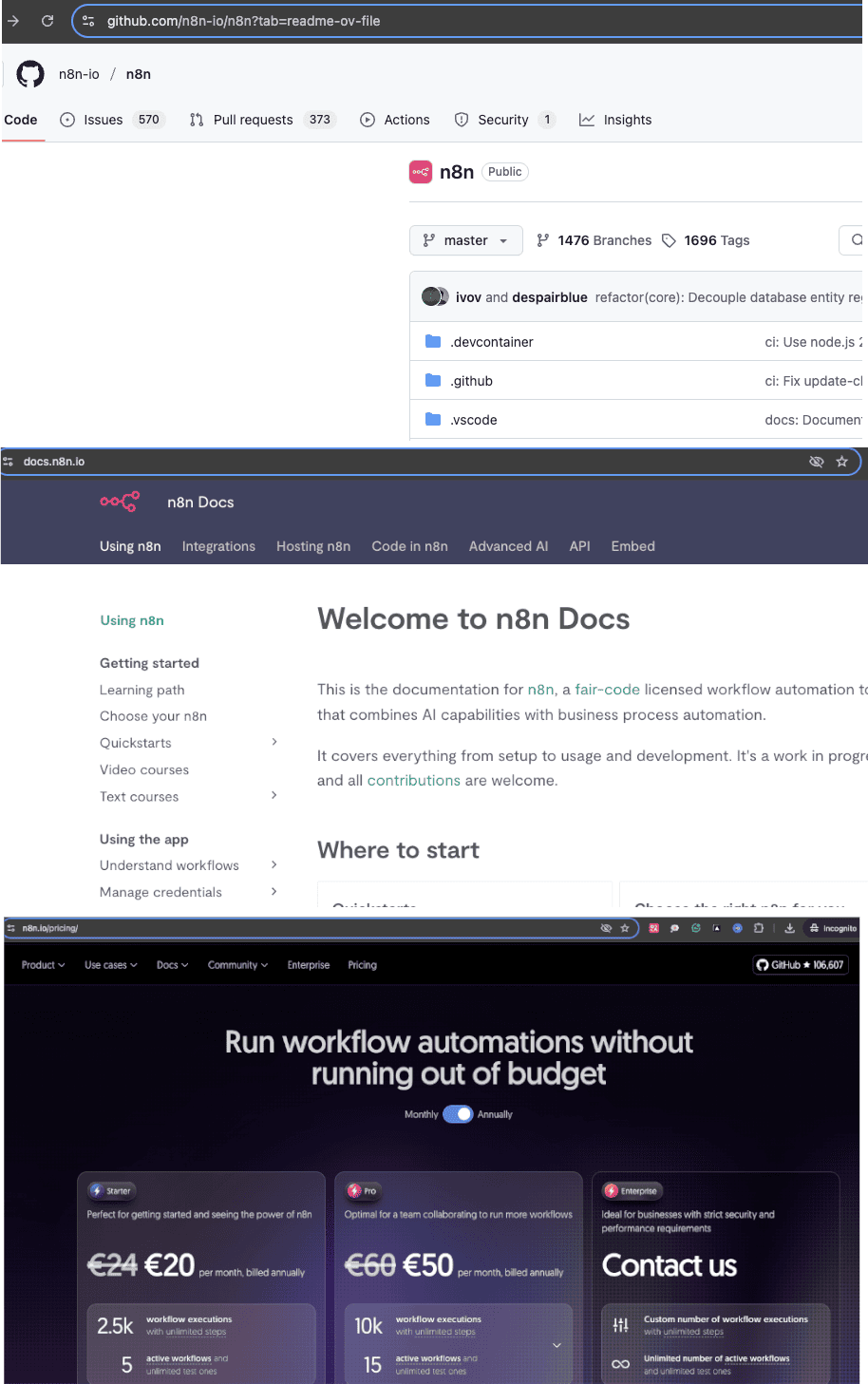This screenshot has width=868, height=1384.
Task: Open Choose your n8n sidebar item
Action: pyautogui.click(x=153, y=716)
